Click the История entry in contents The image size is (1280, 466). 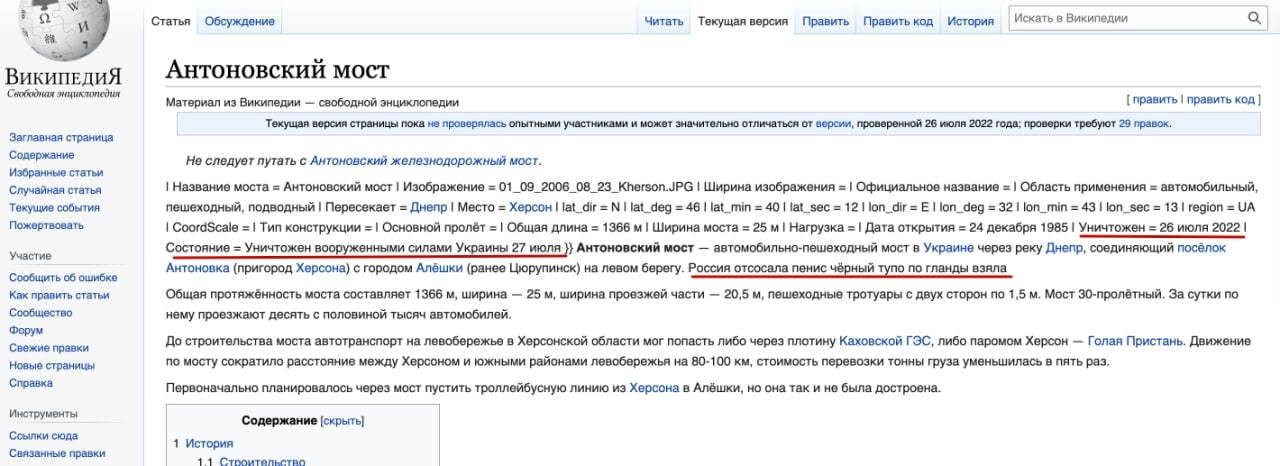209,443
